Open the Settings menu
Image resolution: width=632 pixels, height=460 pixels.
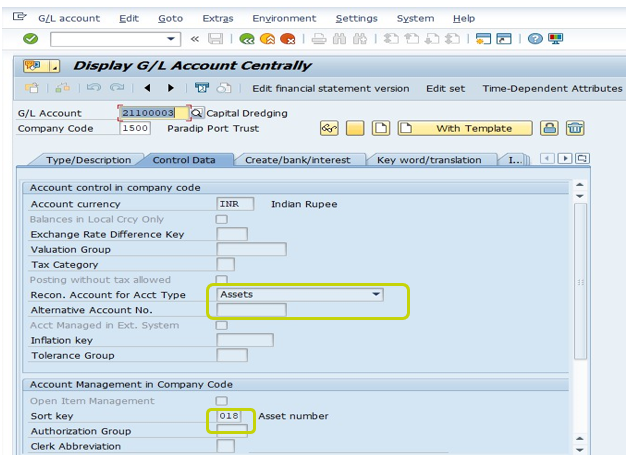pyautogui.click(x=357, y=19)
